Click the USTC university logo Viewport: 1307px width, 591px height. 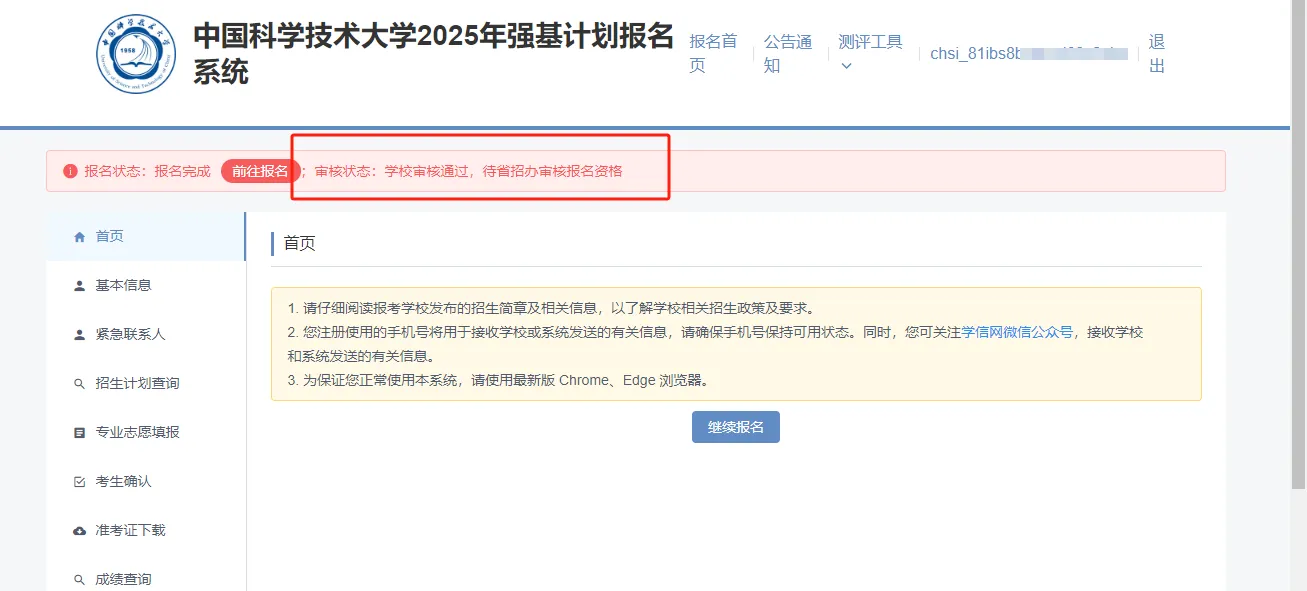click(136, 55)
